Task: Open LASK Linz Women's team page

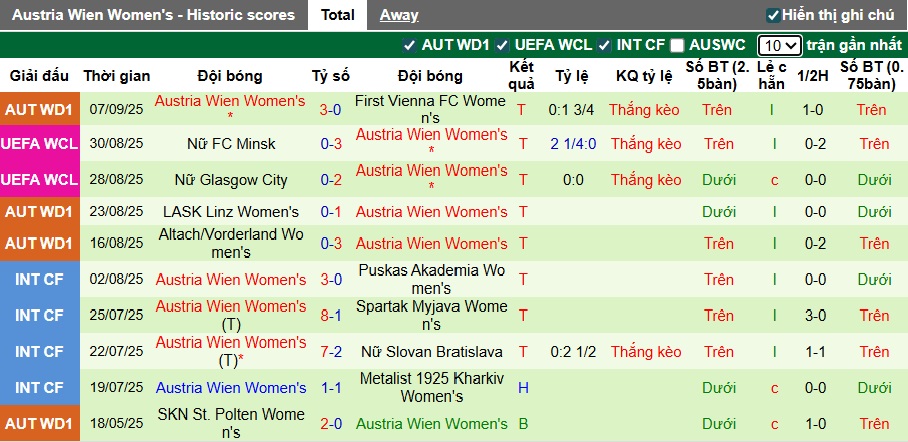Action: click(x=231, y=212)
